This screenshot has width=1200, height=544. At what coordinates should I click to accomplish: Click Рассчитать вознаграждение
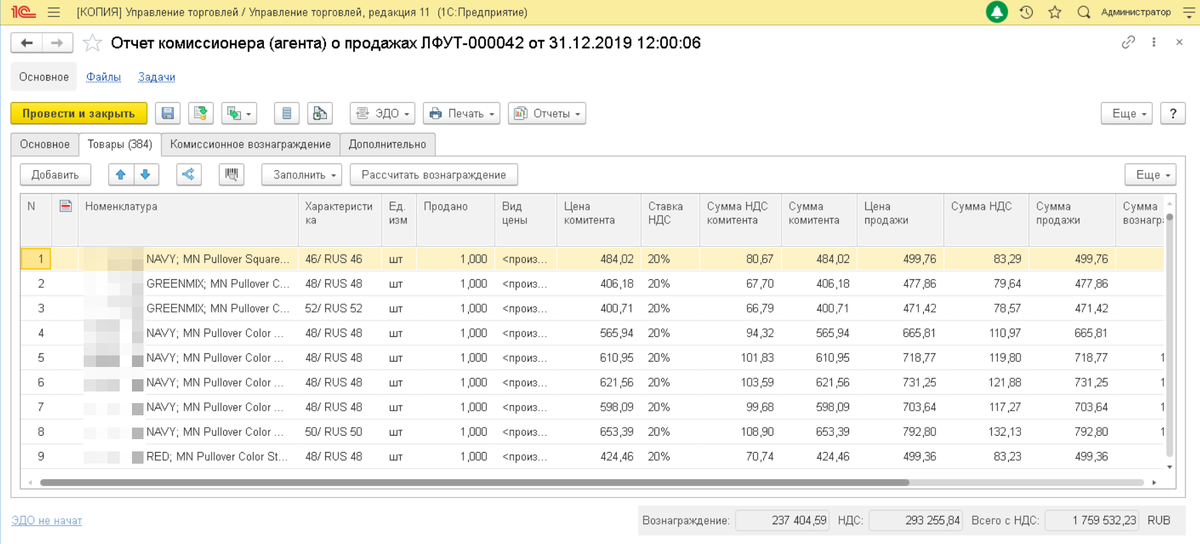(x=434, y=174)
